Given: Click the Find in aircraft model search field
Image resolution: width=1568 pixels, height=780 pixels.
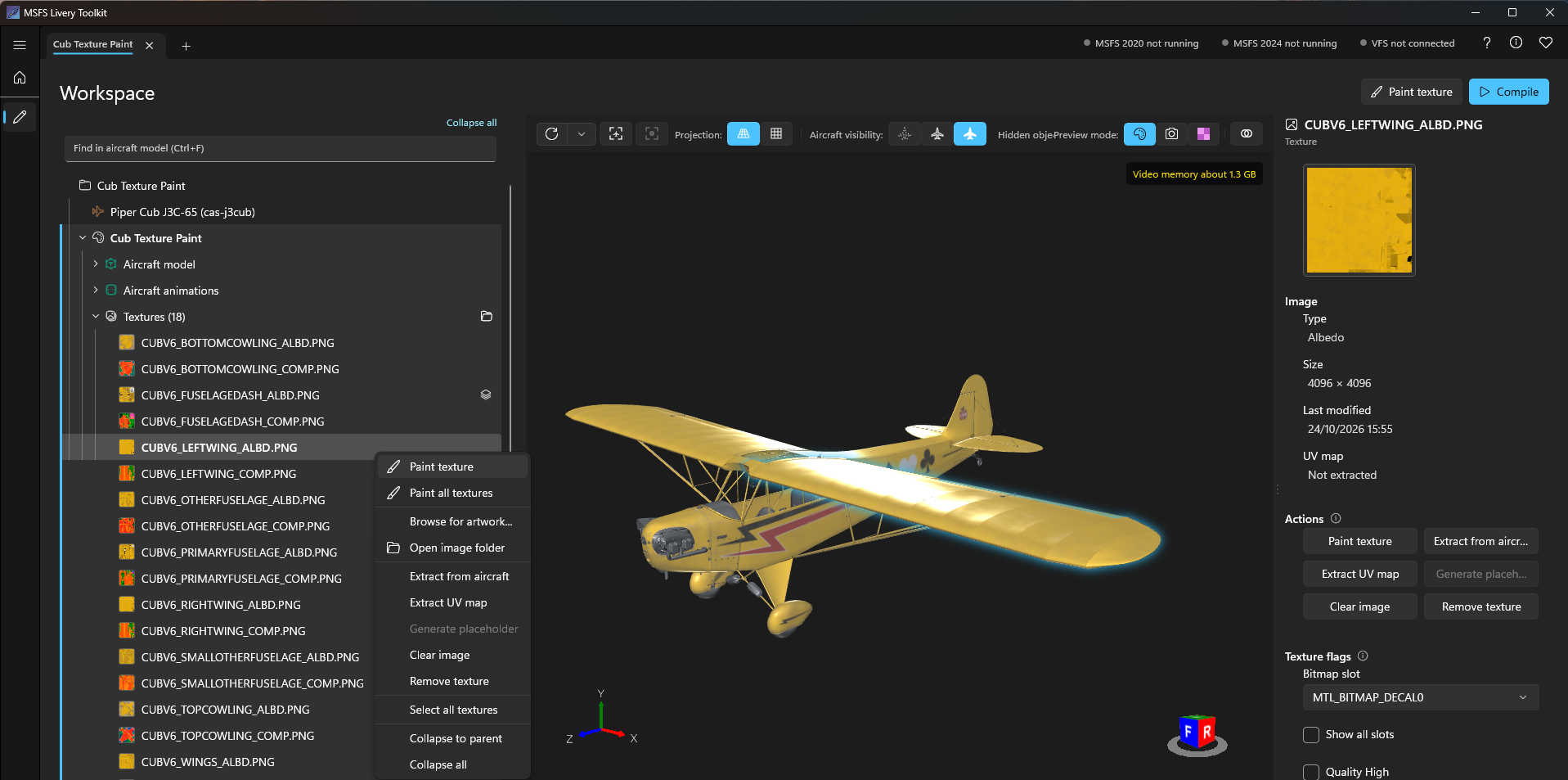Looking at the screenshot, I should (281, 148).
